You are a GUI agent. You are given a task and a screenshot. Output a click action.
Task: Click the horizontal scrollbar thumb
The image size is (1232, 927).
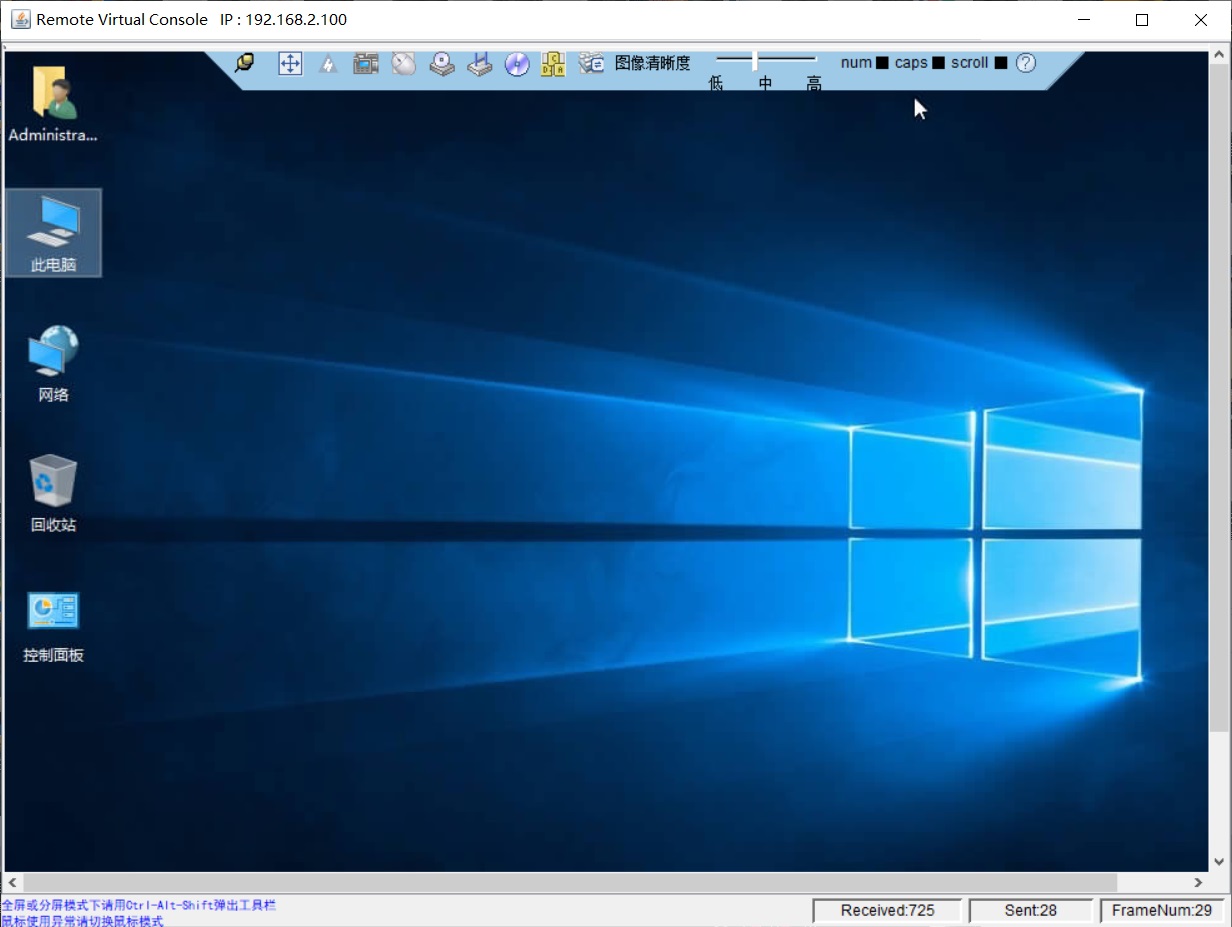(570, 882)
